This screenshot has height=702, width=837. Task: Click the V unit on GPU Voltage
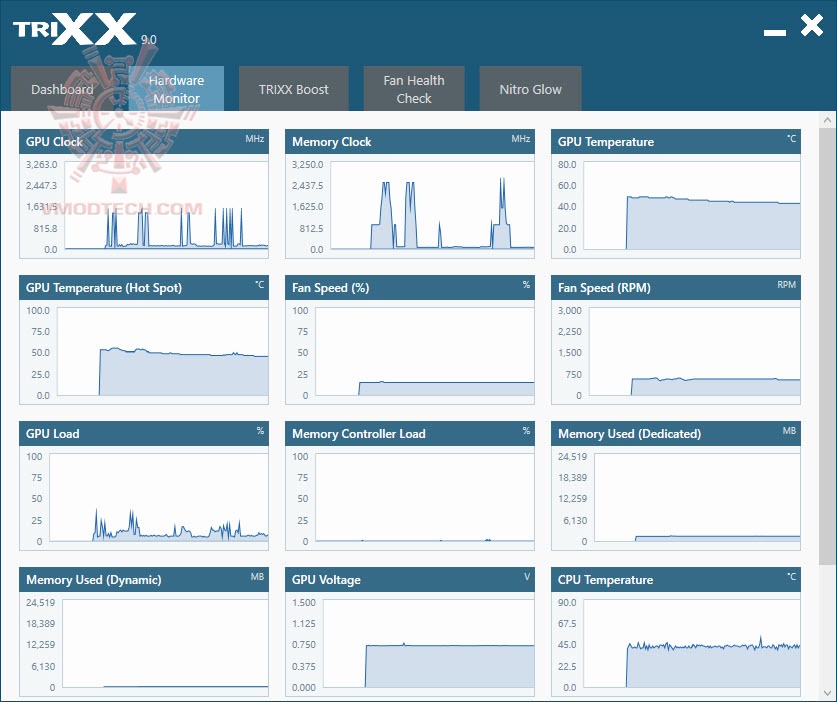pos(527,577)
